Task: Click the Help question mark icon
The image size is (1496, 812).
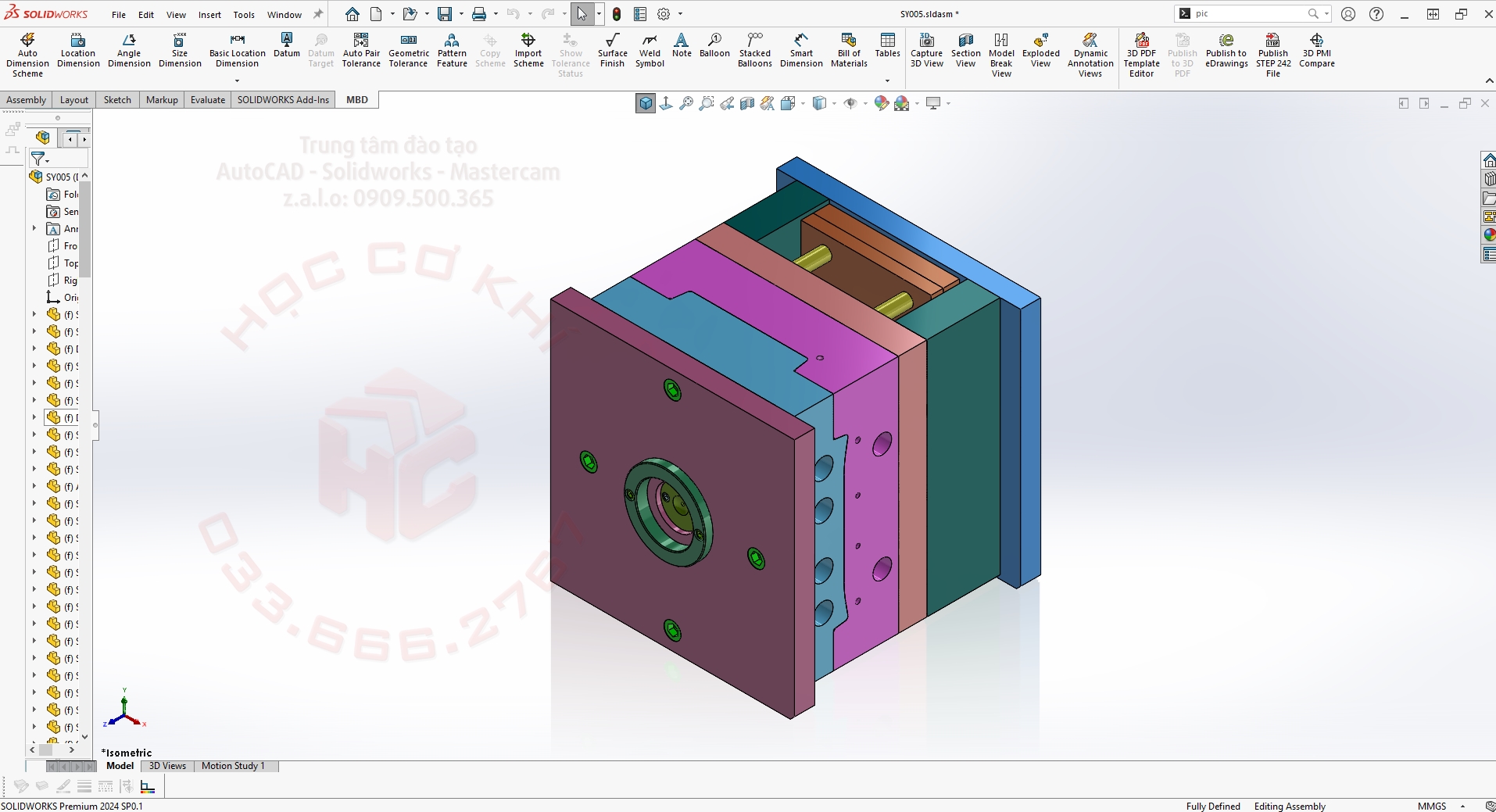Action: (1376, 14)
